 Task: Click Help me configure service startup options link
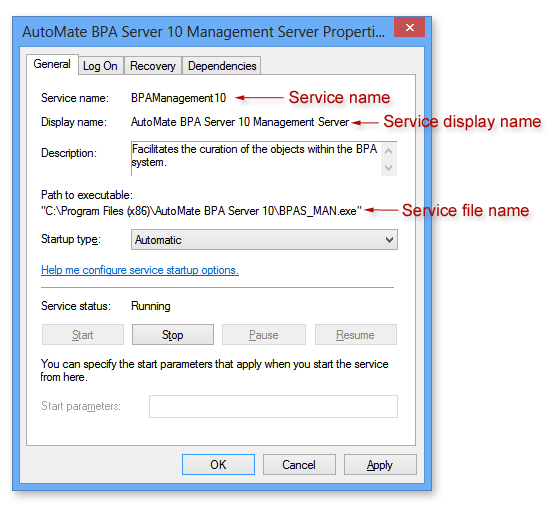[140, 270]
